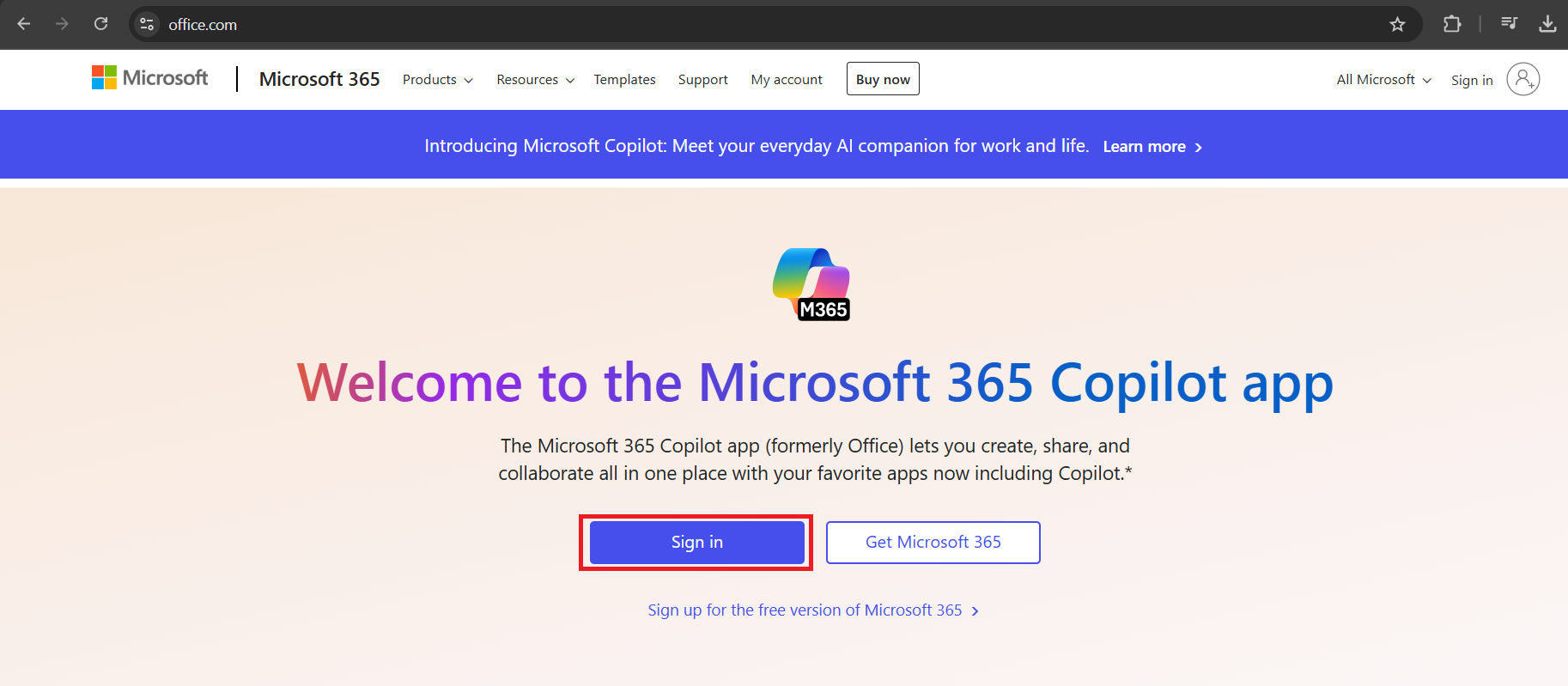Open the Microsoft 365 home link

click(x=319, y=79)
